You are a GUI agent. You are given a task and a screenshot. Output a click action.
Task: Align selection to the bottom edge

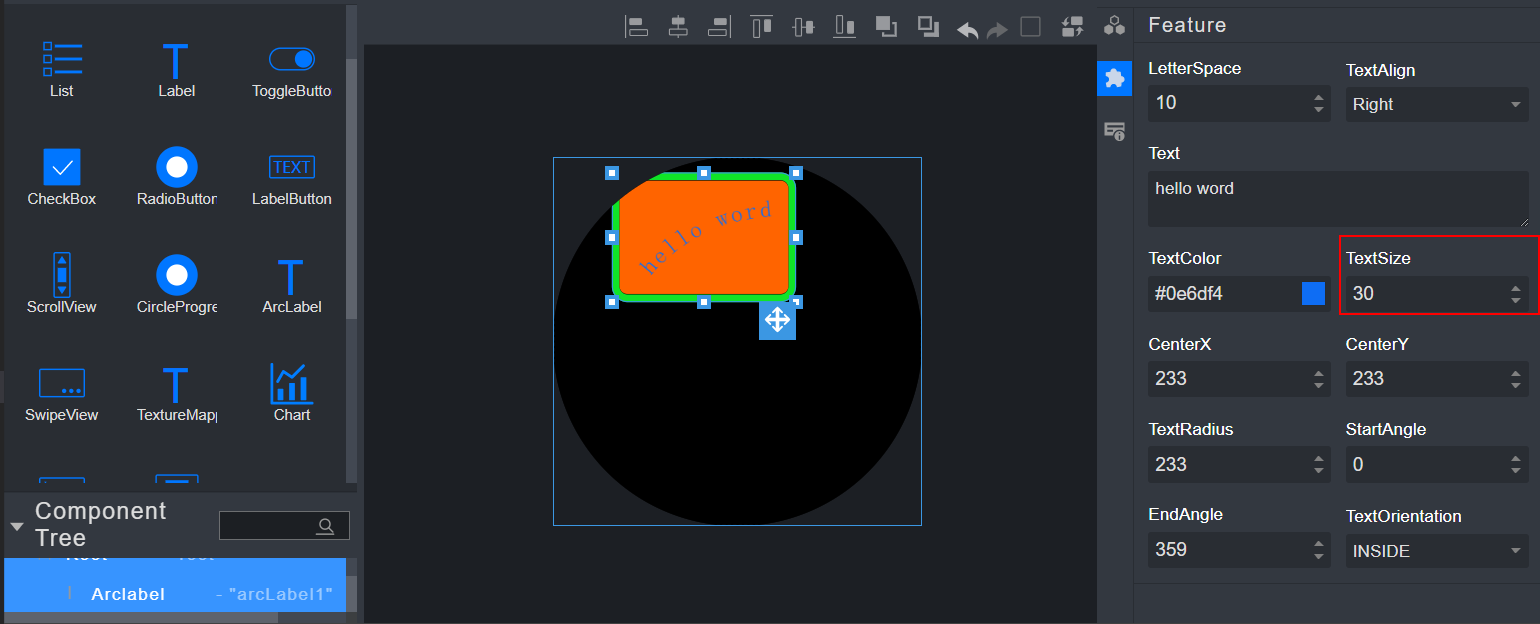(x=845, y=27)
